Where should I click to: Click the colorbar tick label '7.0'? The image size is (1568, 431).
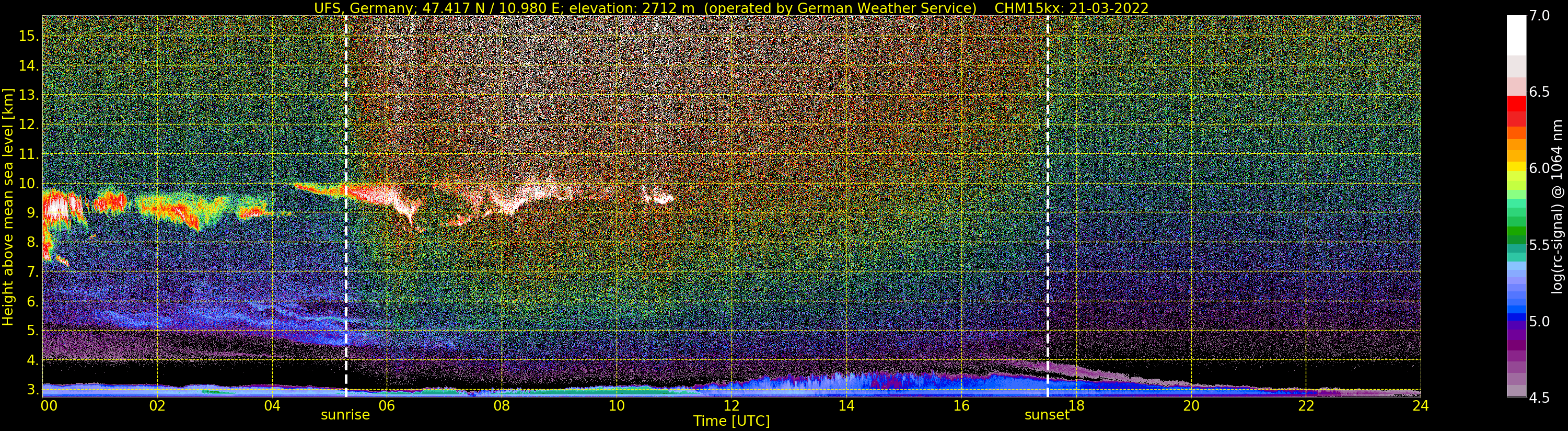pyautogui.click(x=1540, y=16)
